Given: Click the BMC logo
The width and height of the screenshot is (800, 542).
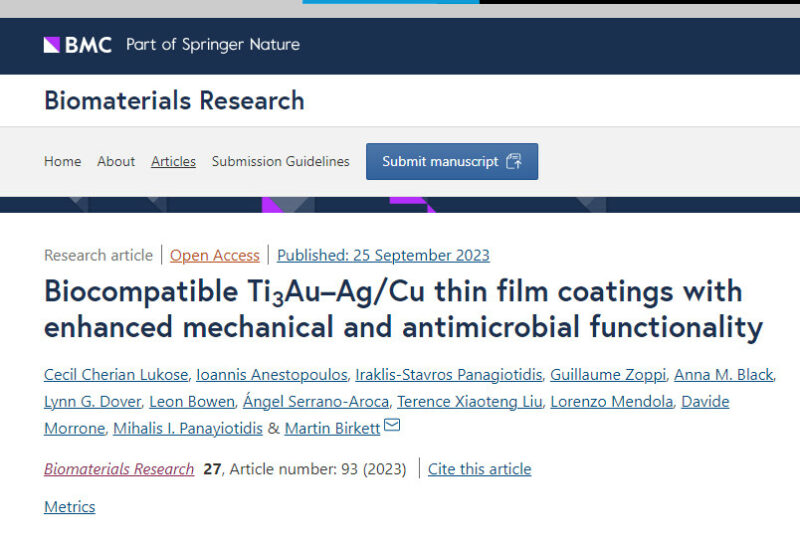Looking at the screenshot, I should [x=78, y=45].
